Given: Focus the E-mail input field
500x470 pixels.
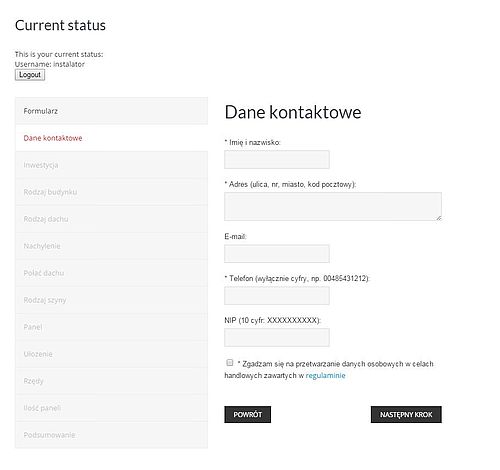Looking at the screenshot, I should [277, 254].
